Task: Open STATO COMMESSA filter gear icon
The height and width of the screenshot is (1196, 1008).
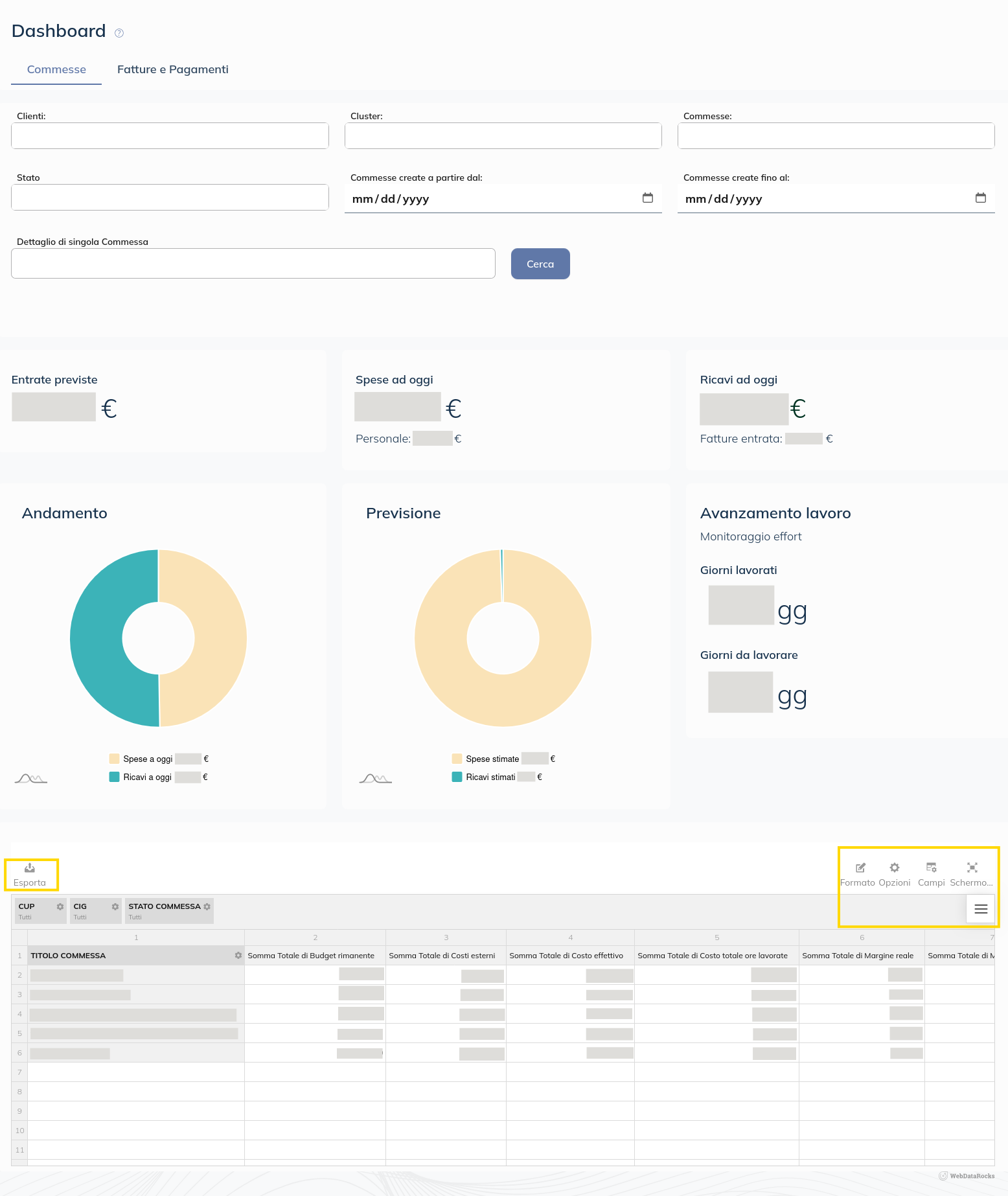Action: pos(207,906)
